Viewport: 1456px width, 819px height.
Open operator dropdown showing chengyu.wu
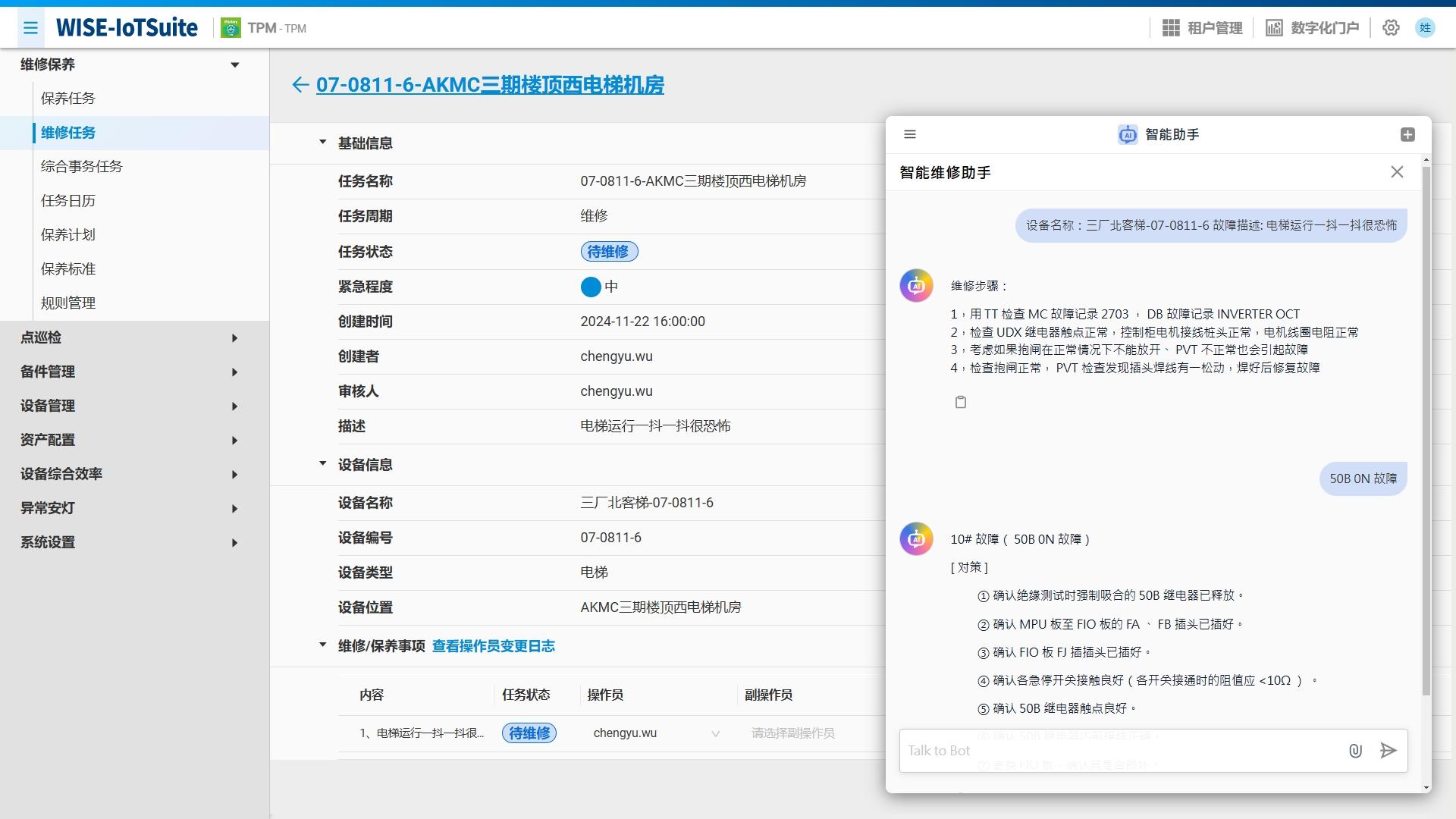coord(656,733)
